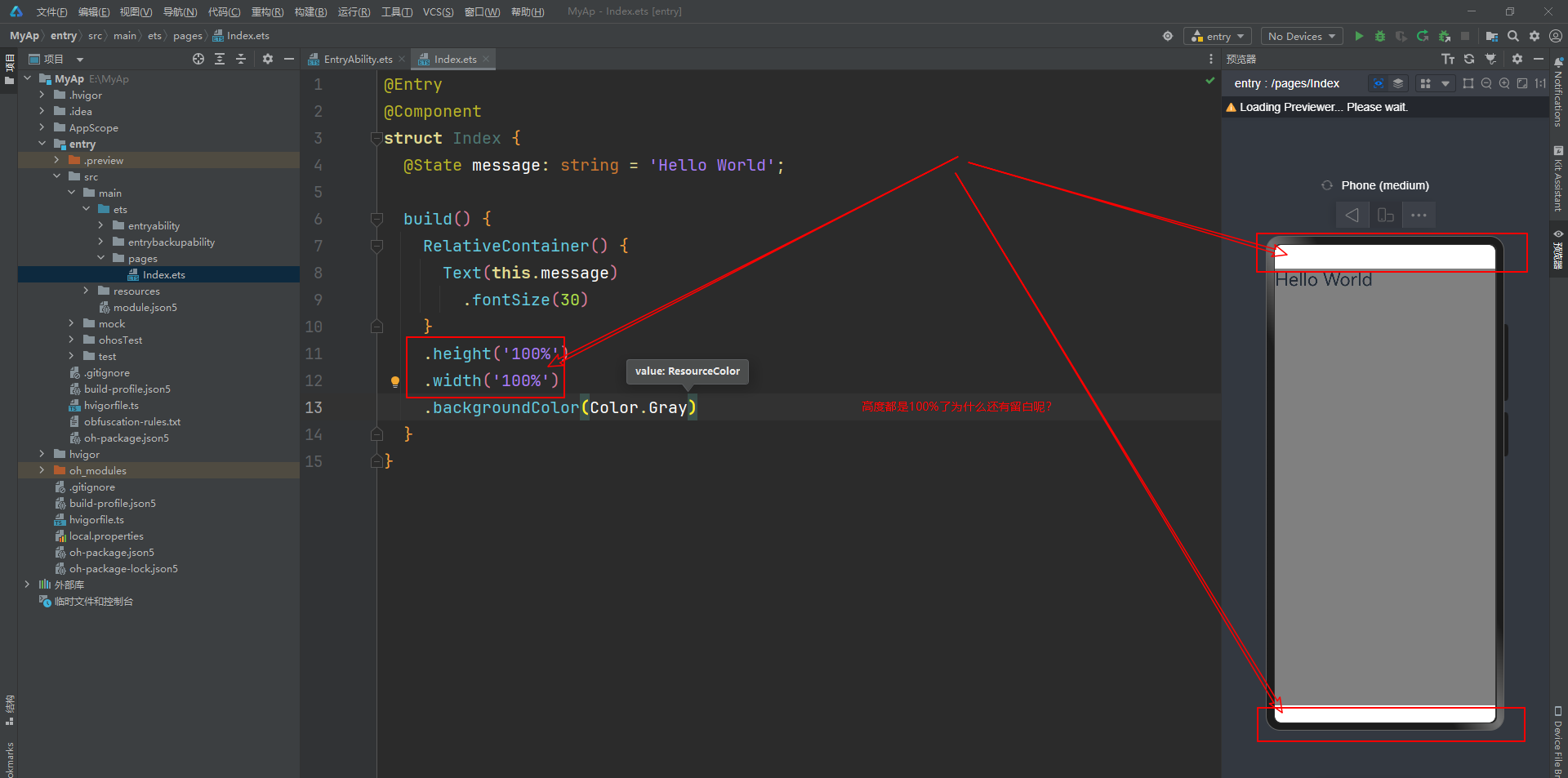Click the pages breadcrumb in navigation bar

point(187,36)
